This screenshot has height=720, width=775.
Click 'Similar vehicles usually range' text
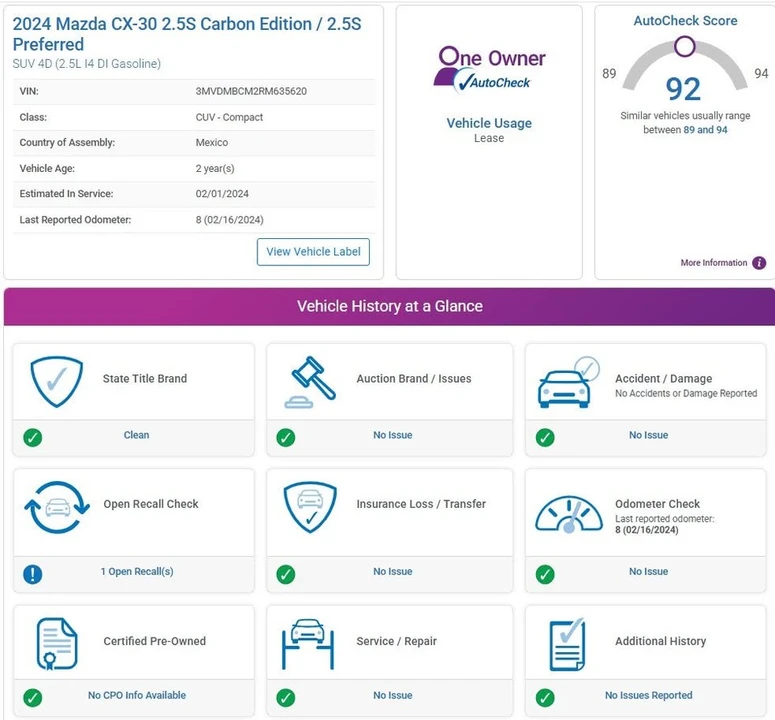685,116
